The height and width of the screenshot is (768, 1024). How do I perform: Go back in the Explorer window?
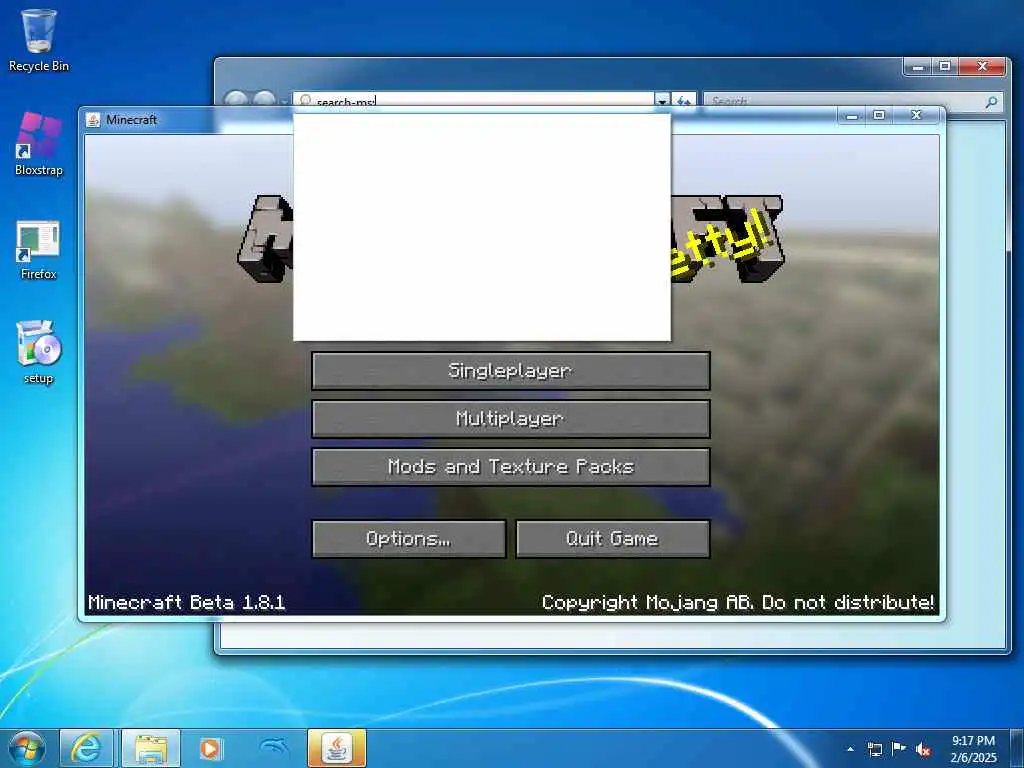(x=236, y=100)
